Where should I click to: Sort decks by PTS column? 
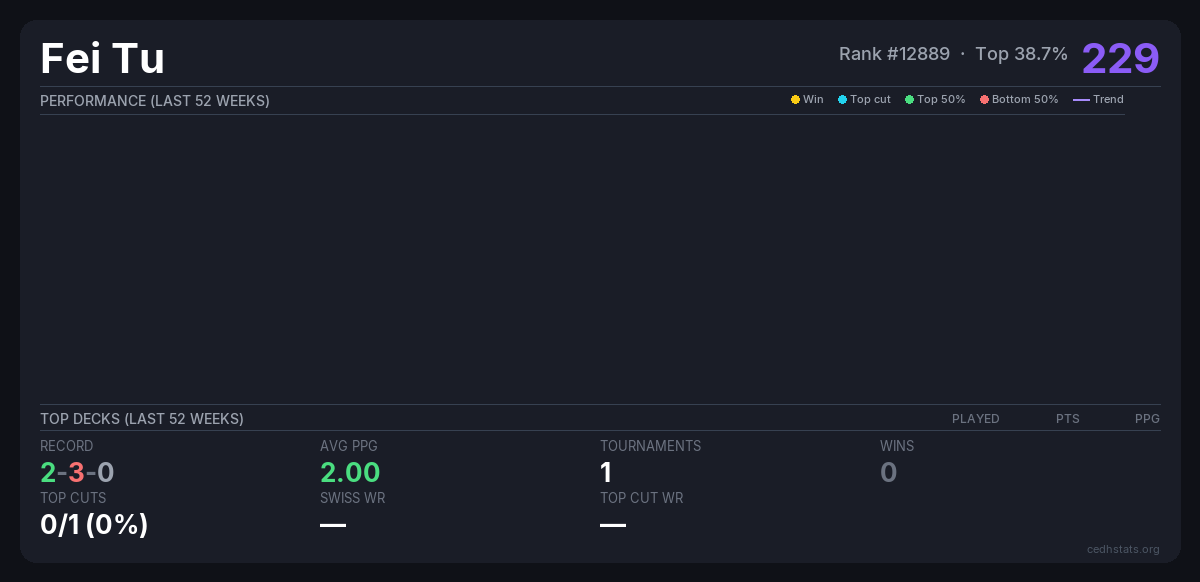(1067, 419)
